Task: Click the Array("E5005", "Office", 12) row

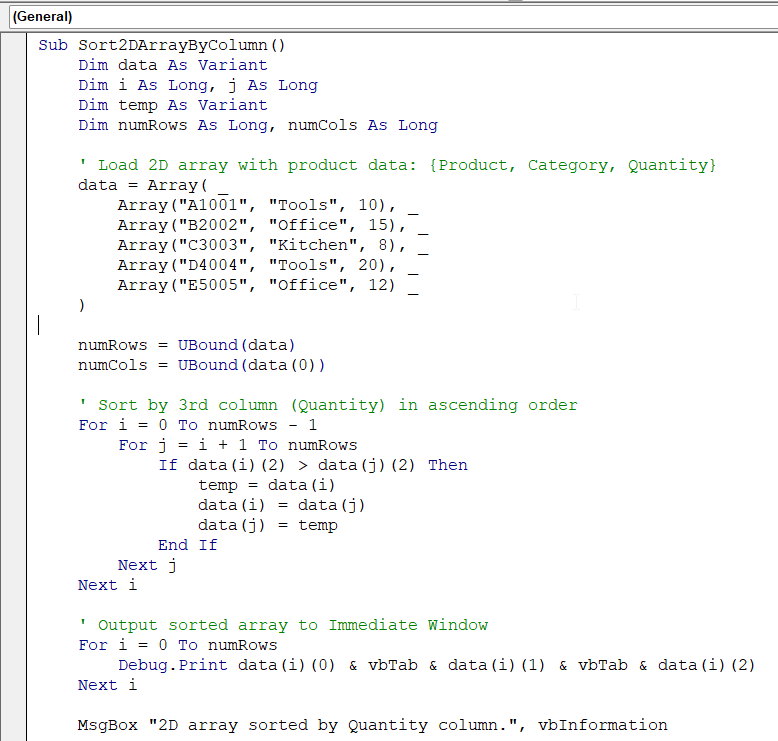Action: pyautogui.click(x=256, y=285)
